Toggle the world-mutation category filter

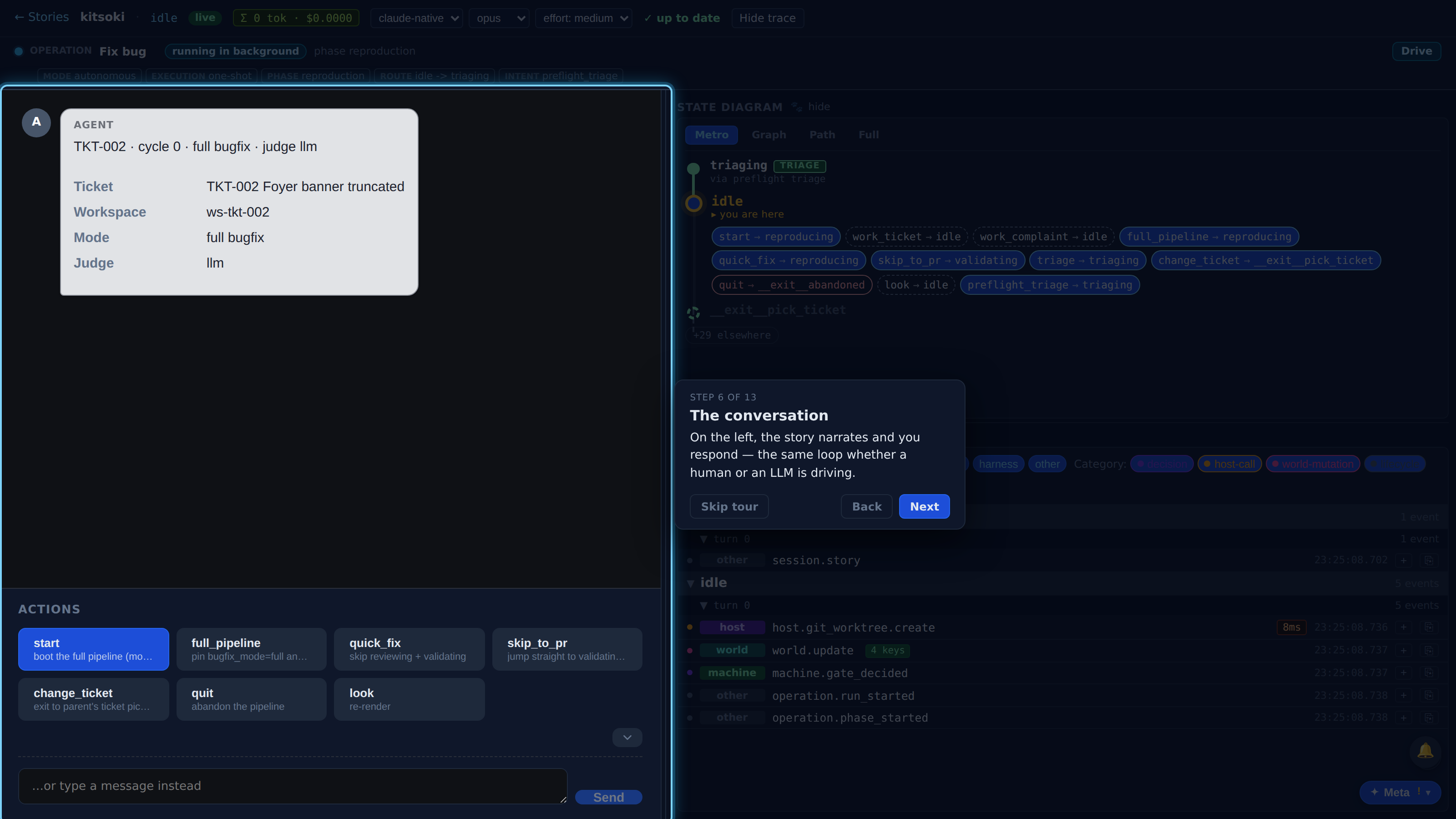pos(1312,464)
